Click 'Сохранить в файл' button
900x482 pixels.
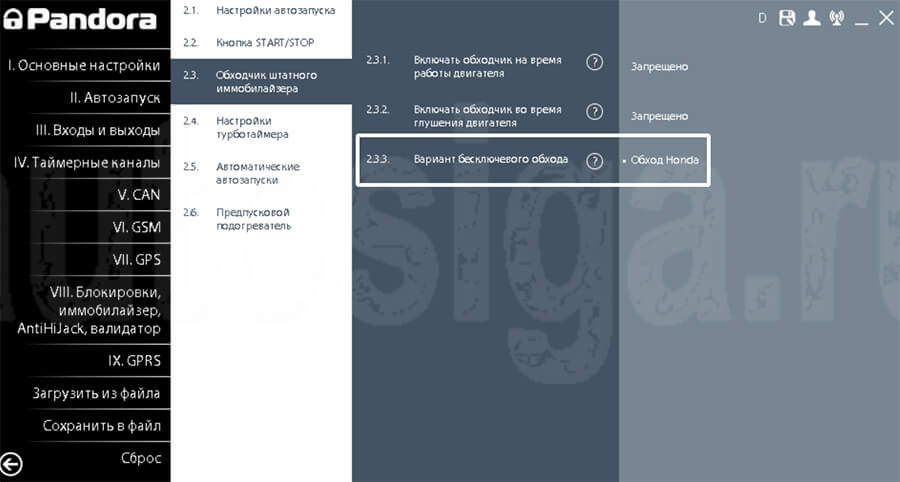(102, 426)
